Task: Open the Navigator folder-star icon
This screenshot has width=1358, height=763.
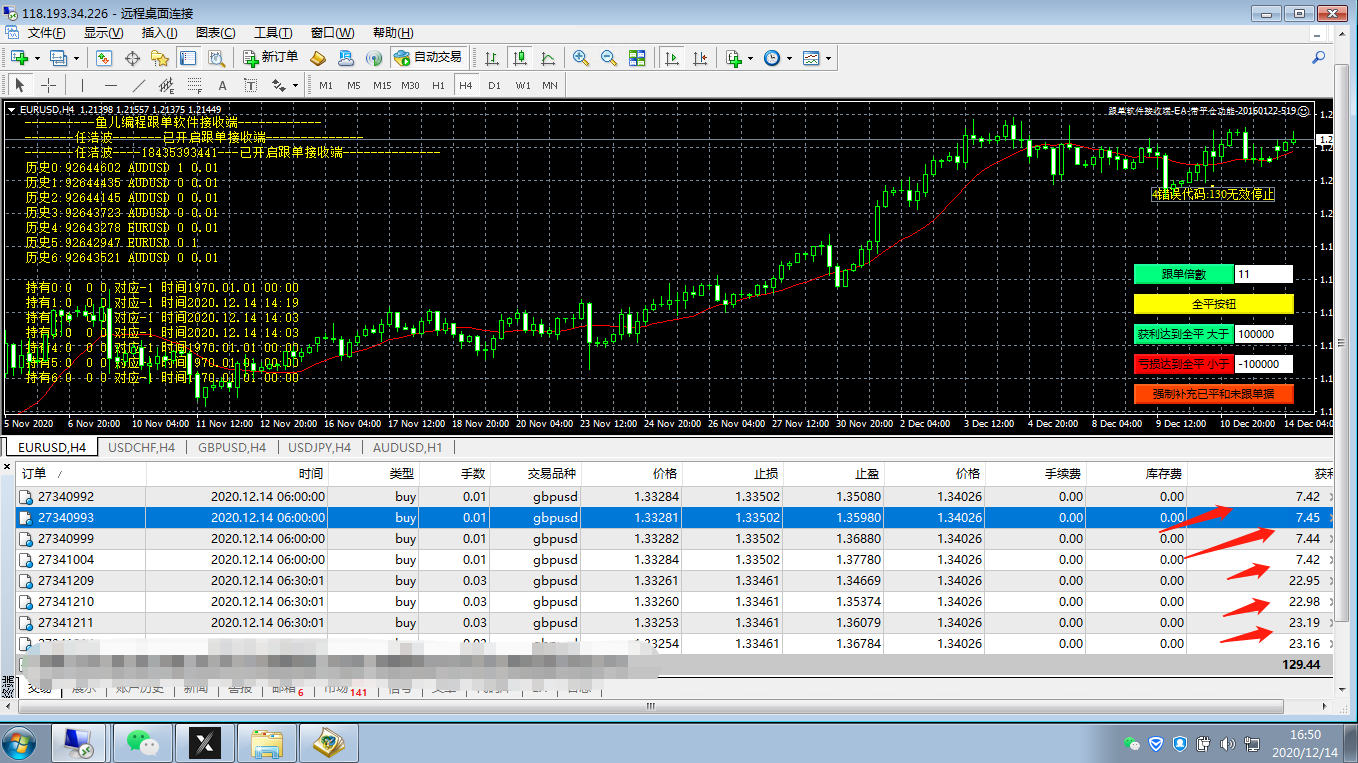Action: coord(160,58)
